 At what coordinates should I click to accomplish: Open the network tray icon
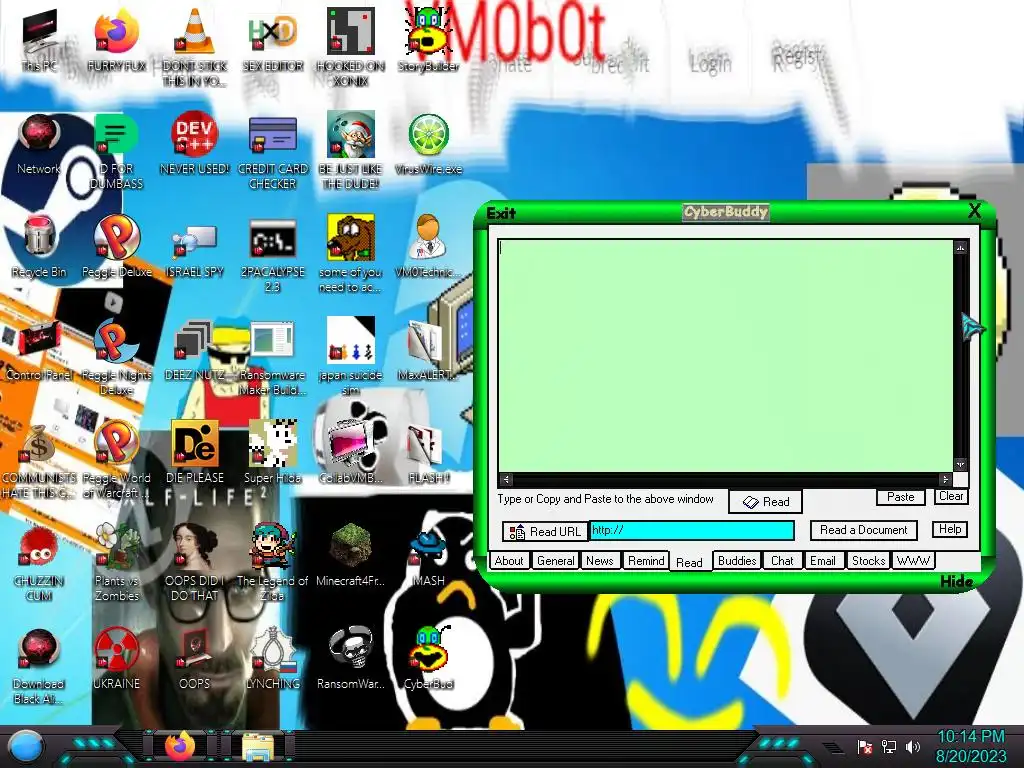tap(889, 746)
